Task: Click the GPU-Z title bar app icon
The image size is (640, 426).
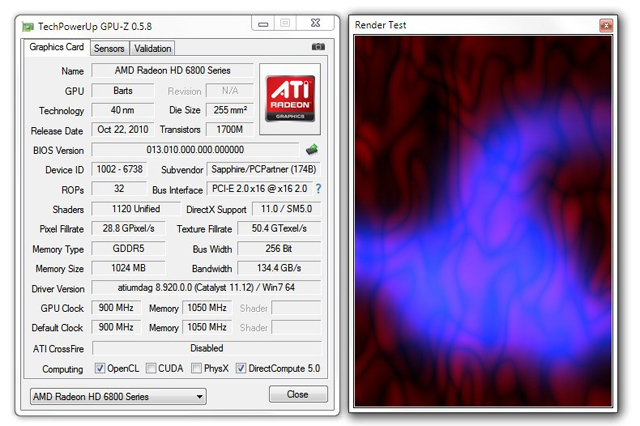Action: point(28,27)
